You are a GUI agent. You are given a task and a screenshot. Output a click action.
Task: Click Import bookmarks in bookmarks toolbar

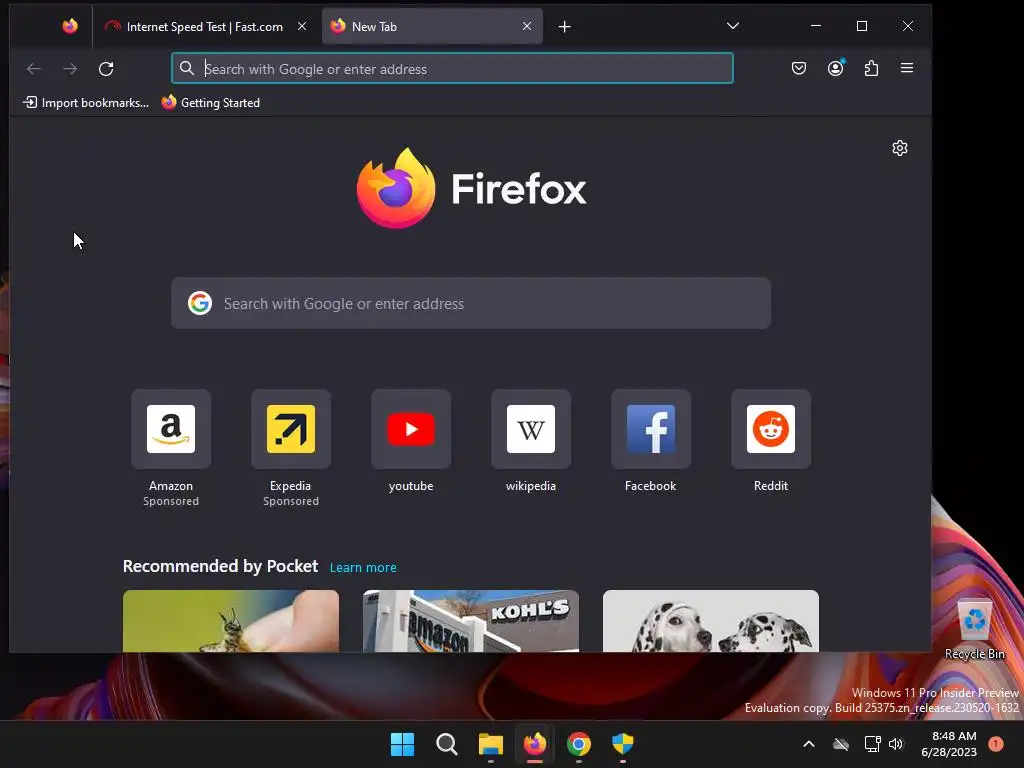[x=86, y=103]
